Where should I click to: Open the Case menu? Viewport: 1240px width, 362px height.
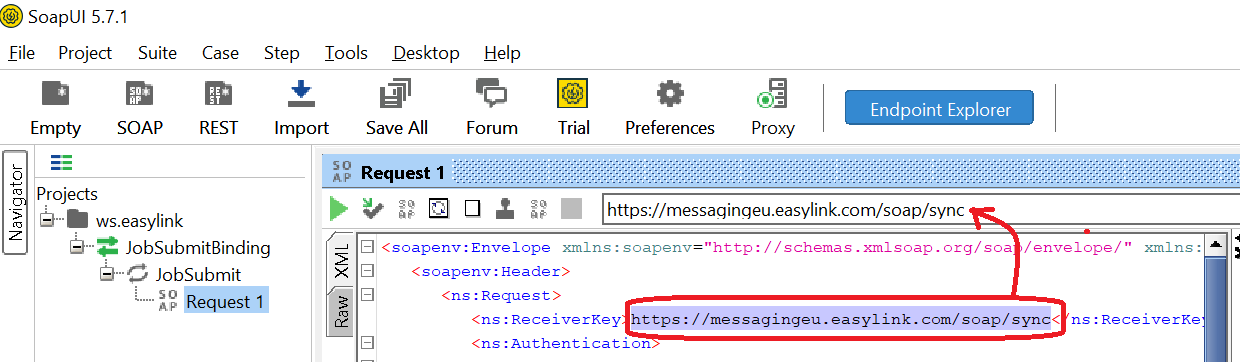[220, 53]
